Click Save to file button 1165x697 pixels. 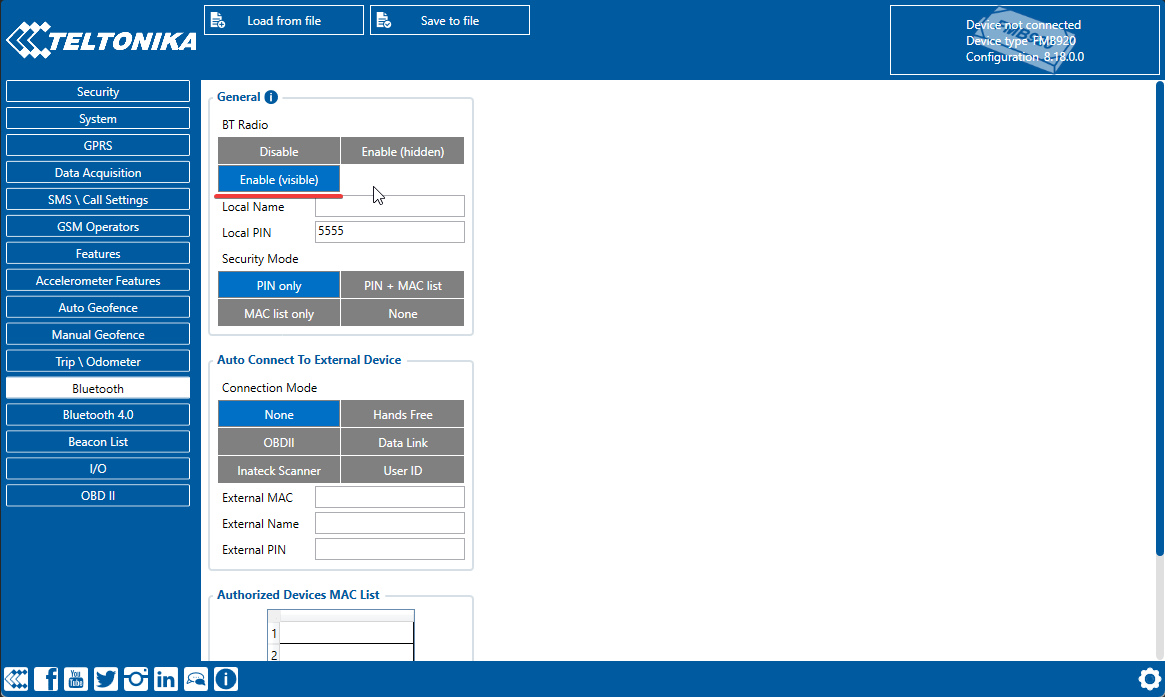[x=450, y=20]
